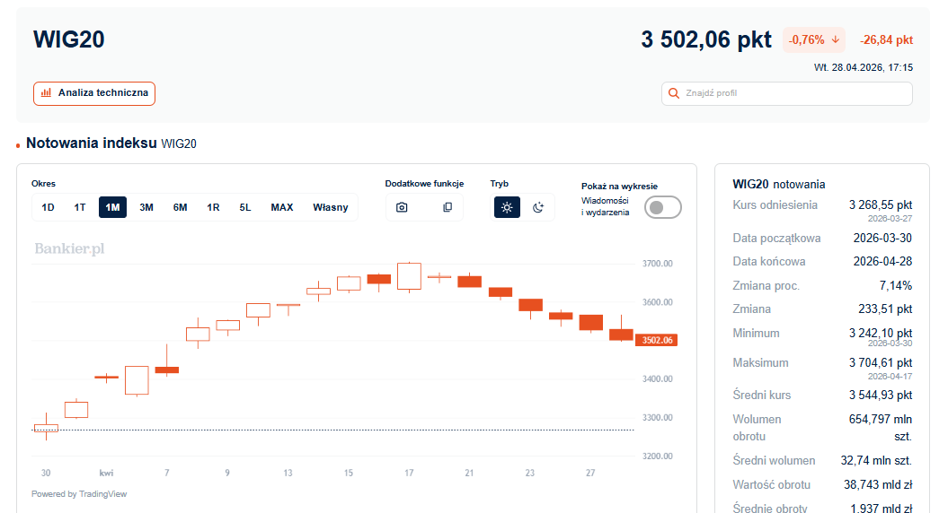
Task: Click the copy chart icon
Action: tap(447, 207)
